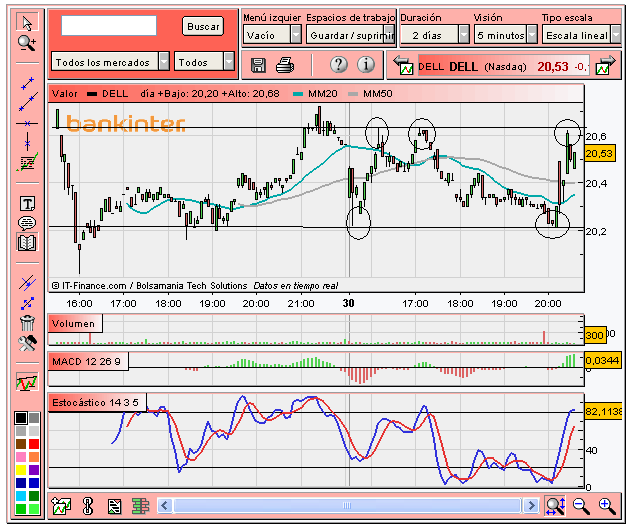
Task: Select the yellow color swatch
Action: [x=21, y=470]
